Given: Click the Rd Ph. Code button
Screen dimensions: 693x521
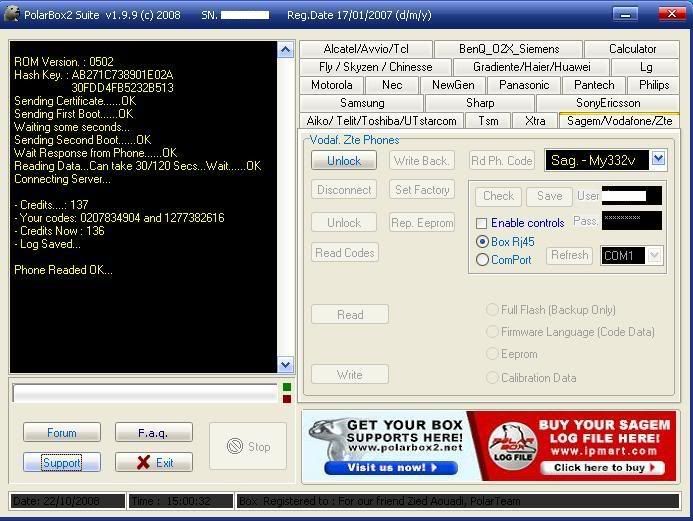Looking at the screenshot, I should point(501,160).
